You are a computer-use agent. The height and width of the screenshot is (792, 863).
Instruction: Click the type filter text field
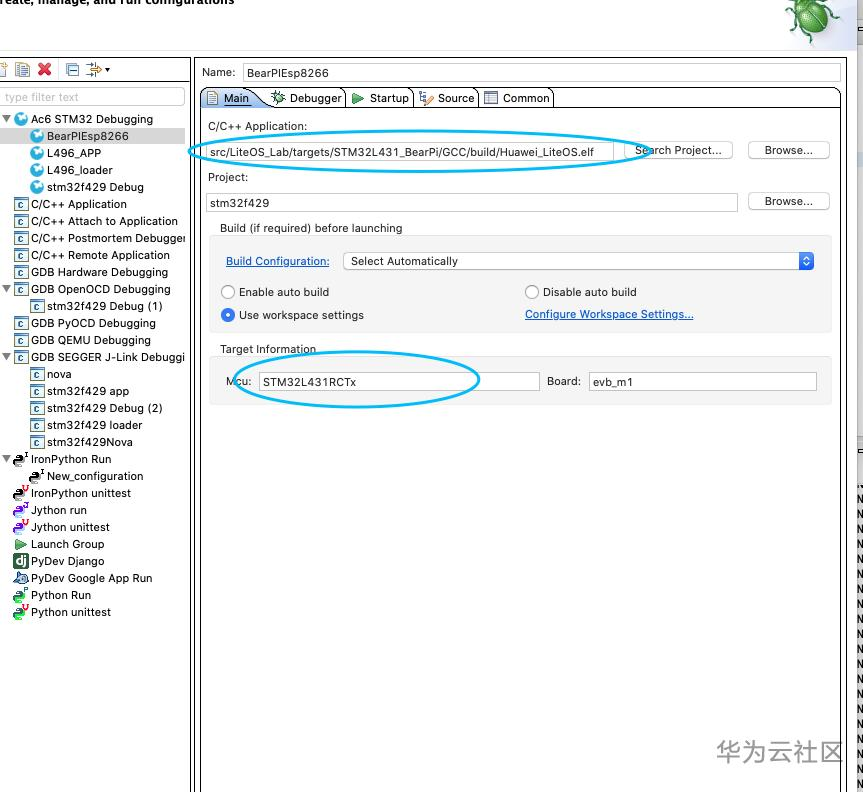click(x=92, y=97)
